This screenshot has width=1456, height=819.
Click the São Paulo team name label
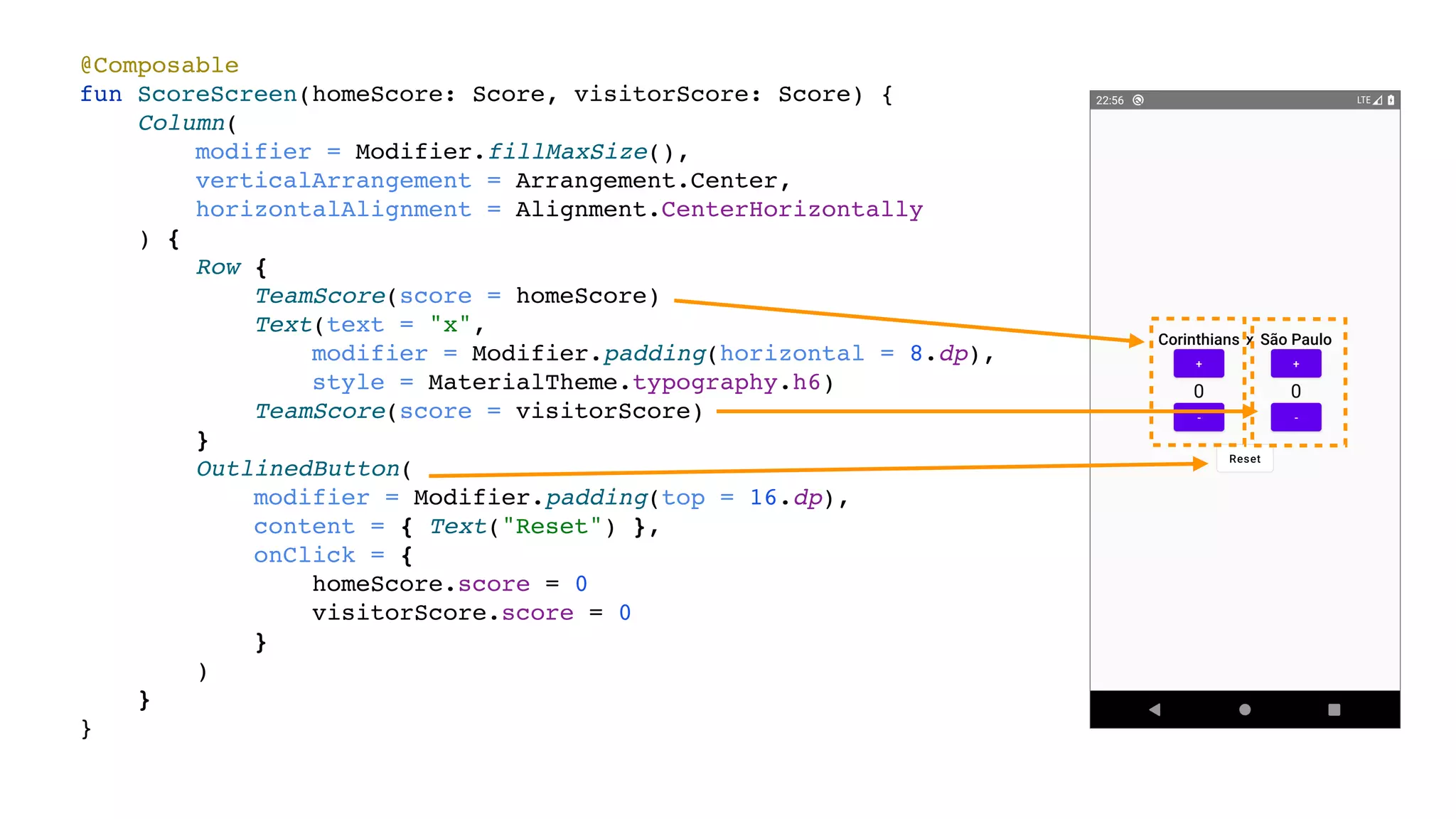click(x=1295, y=340)
